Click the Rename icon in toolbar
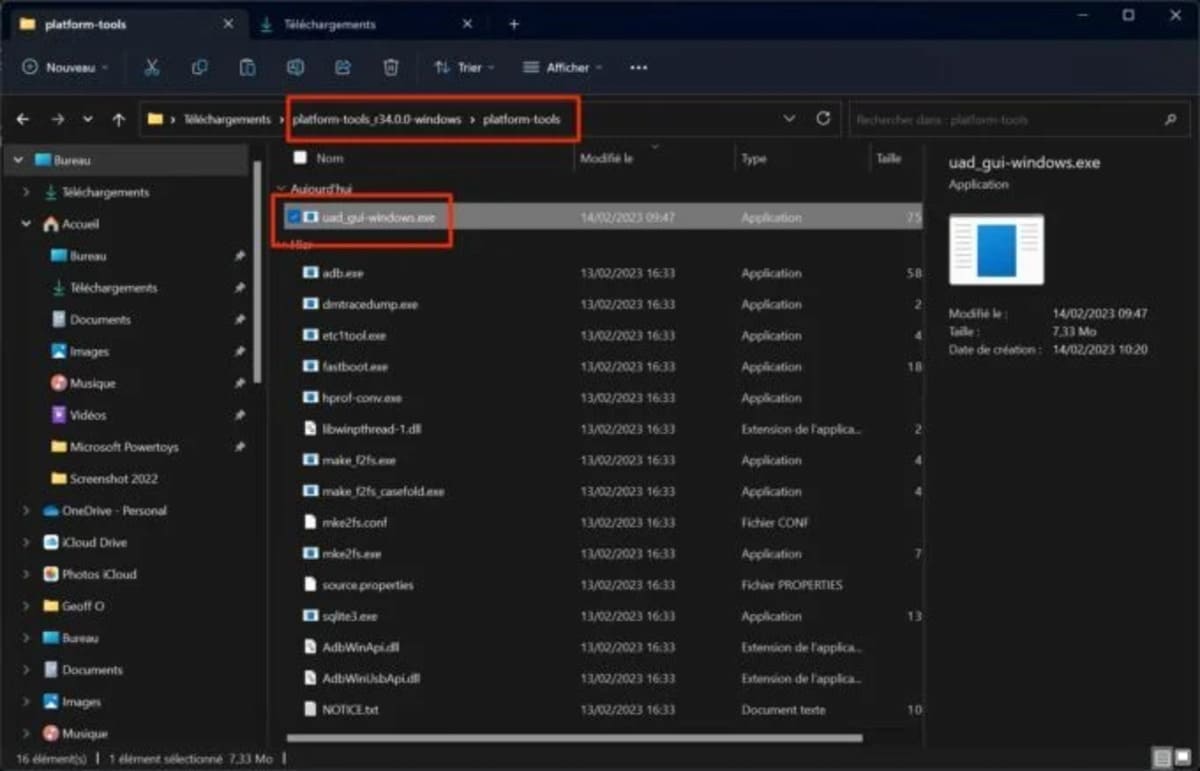Screen dimensions: 1200x771 [295, 67]
